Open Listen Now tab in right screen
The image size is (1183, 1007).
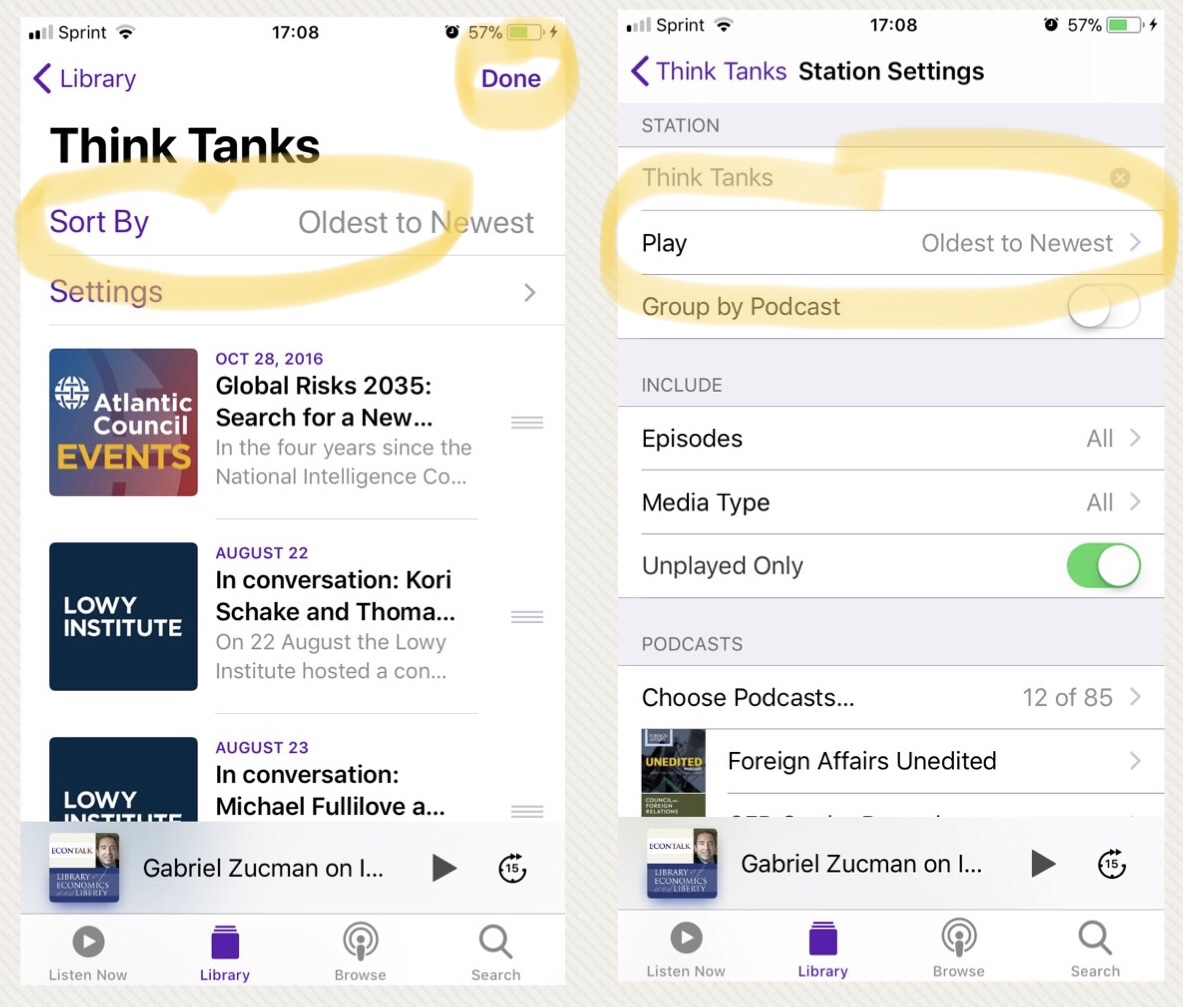point(686,950)
